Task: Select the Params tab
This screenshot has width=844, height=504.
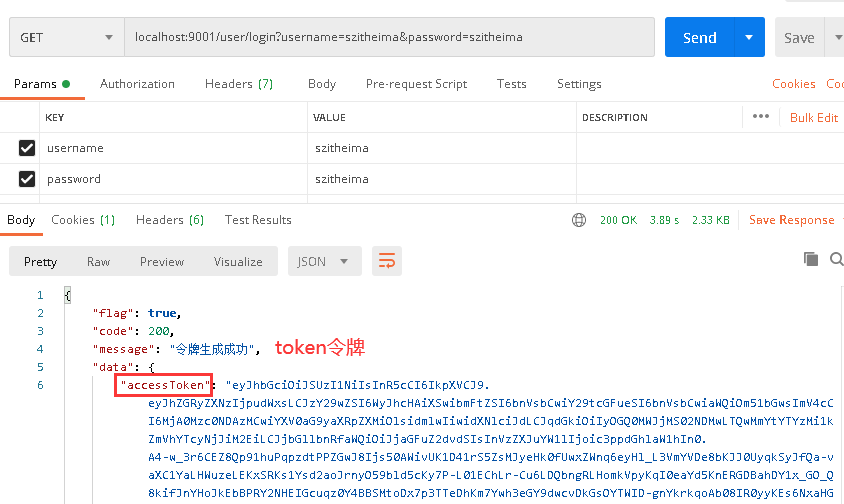Action: (x=42, y=84)
